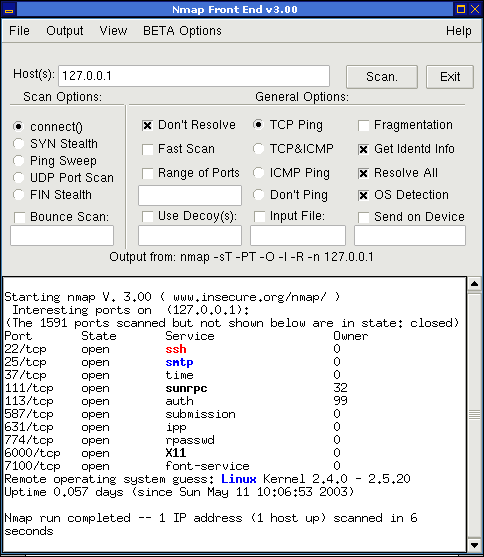Click the blue Linux OS guess text
Viewport: 484px width, 557px height.
[239, 479]
